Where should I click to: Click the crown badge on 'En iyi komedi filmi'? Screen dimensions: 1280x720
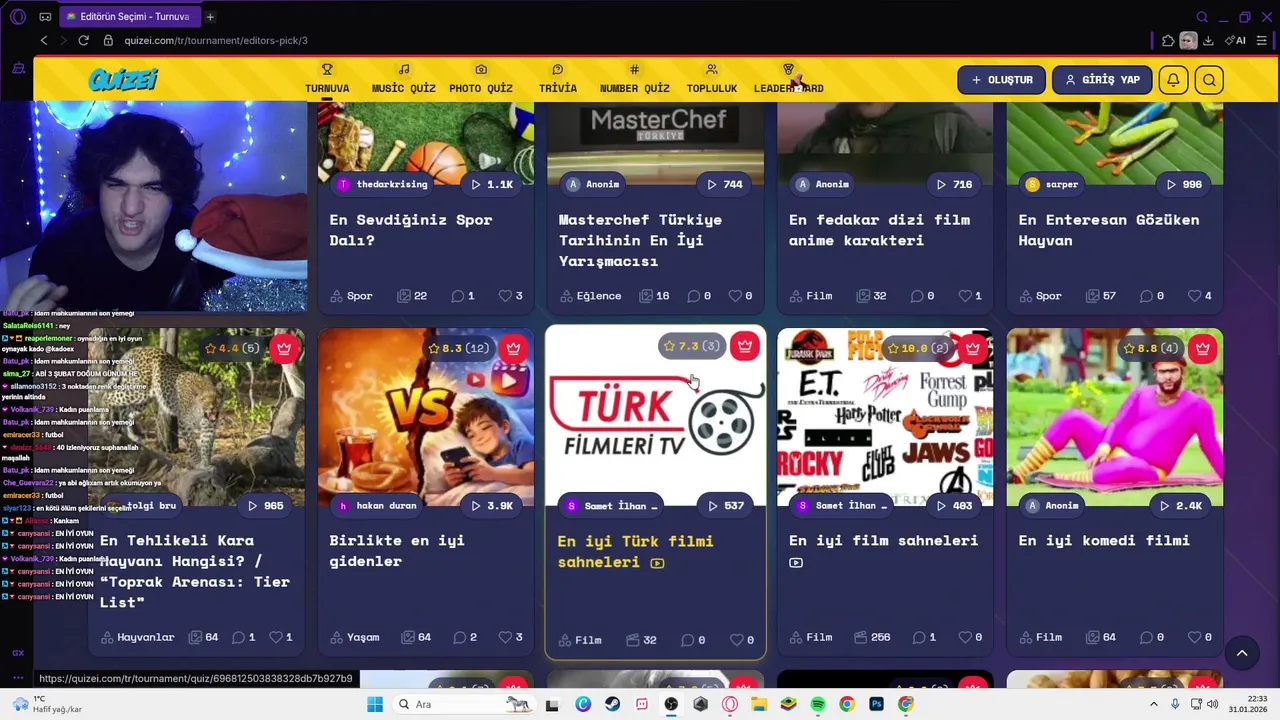click(x=1202, y=348)
